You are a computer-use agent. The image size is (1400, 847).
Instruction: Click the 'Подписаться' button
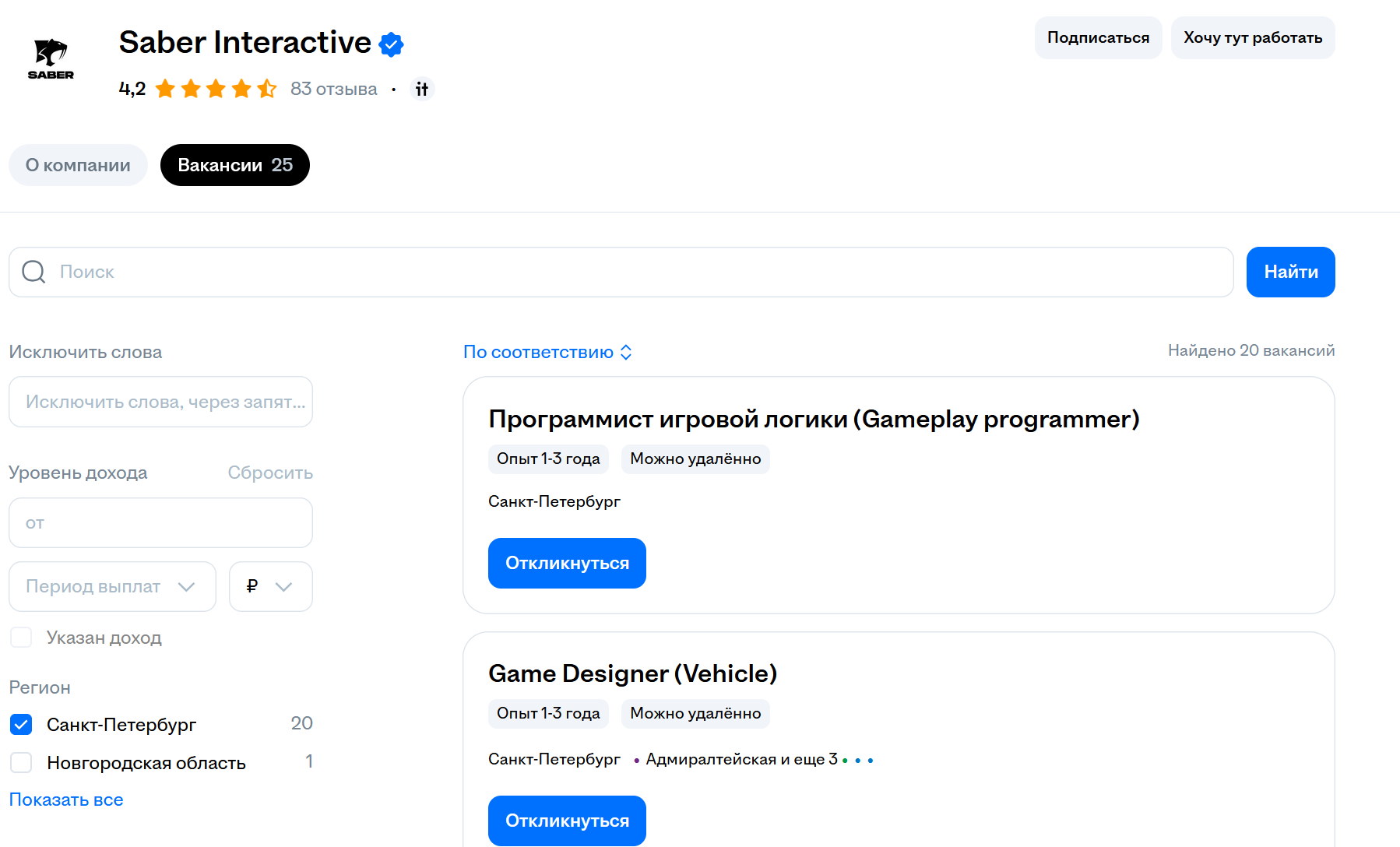click(x=1098, y=37)
